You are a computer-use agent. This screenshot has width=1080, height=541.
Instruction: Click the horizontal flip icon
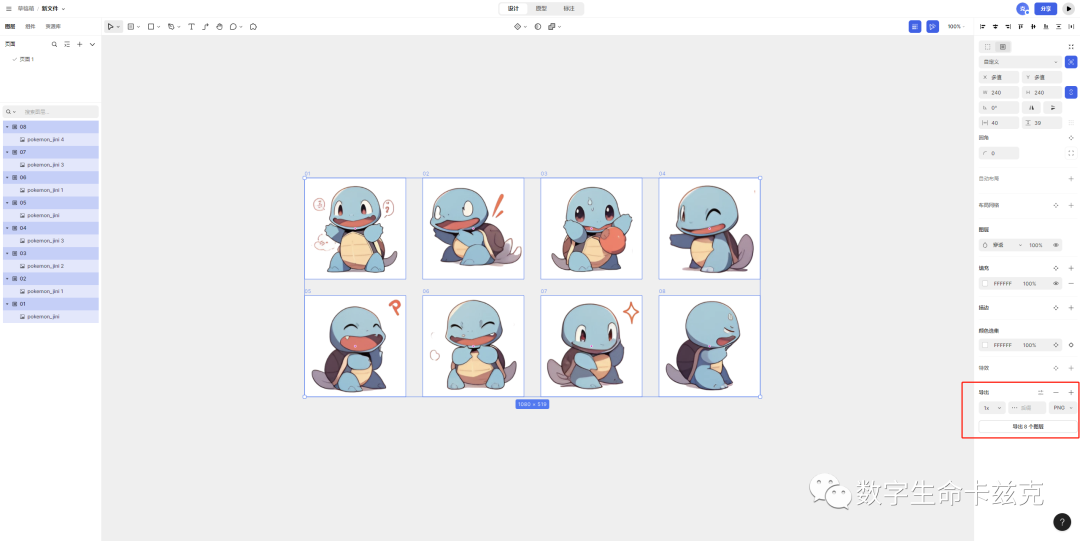1031,108
